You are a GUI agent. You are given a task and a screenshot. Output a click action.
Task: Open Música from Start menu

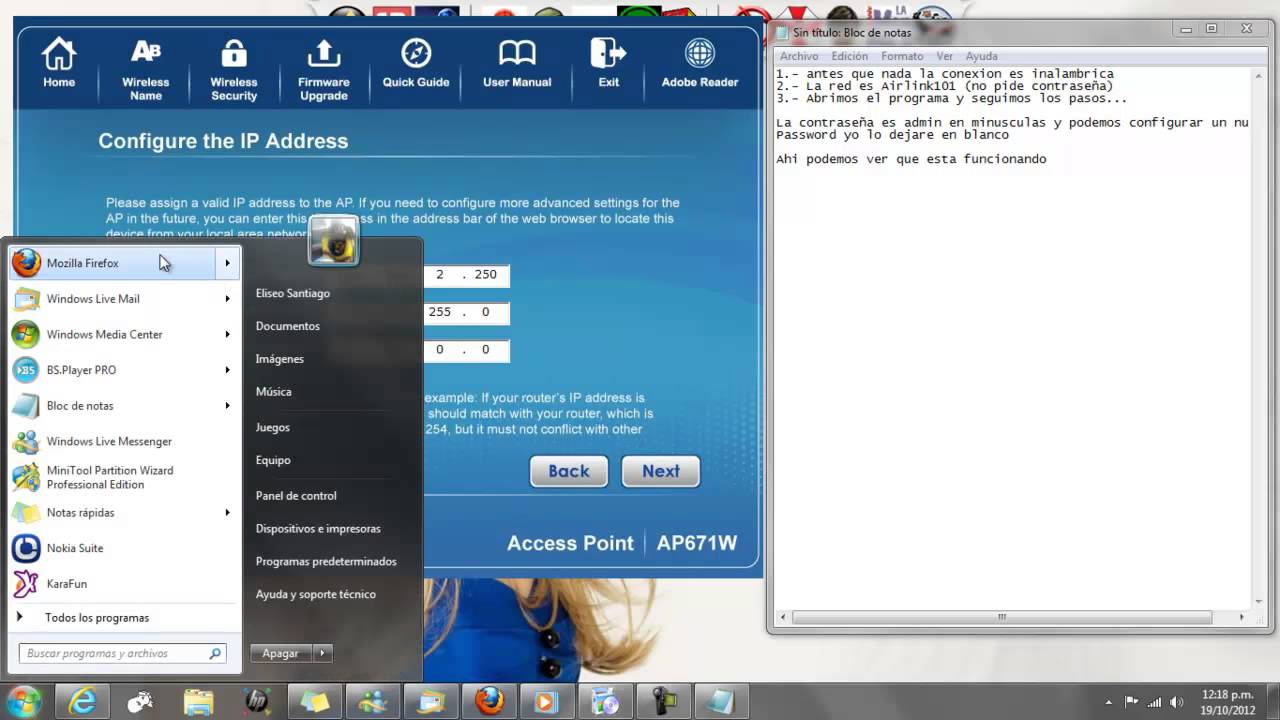(x=274, y=392)
